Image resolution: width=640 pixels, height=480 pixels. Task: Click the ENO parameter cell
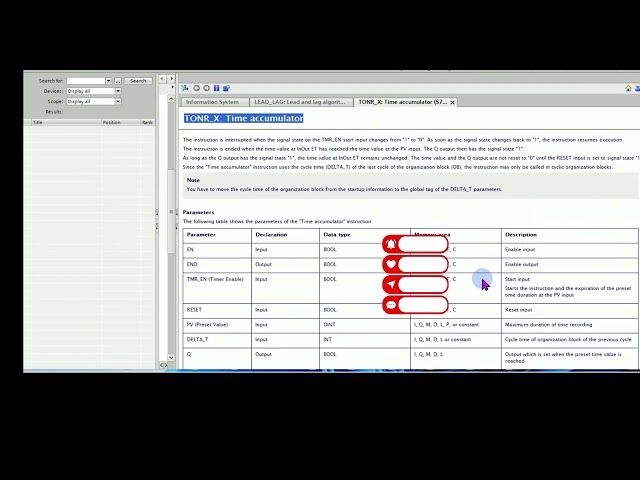[217, 264]
